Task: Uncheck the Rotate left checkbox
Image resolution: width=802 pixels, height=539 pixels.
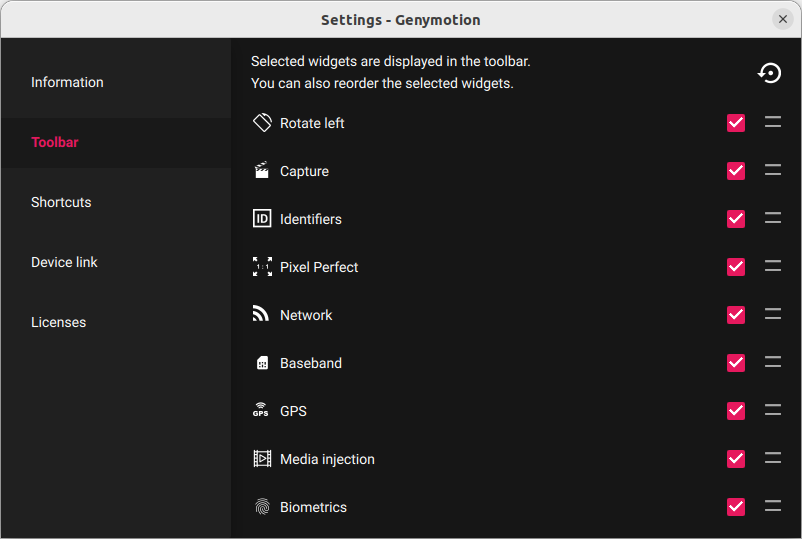Action: [736, 123]
